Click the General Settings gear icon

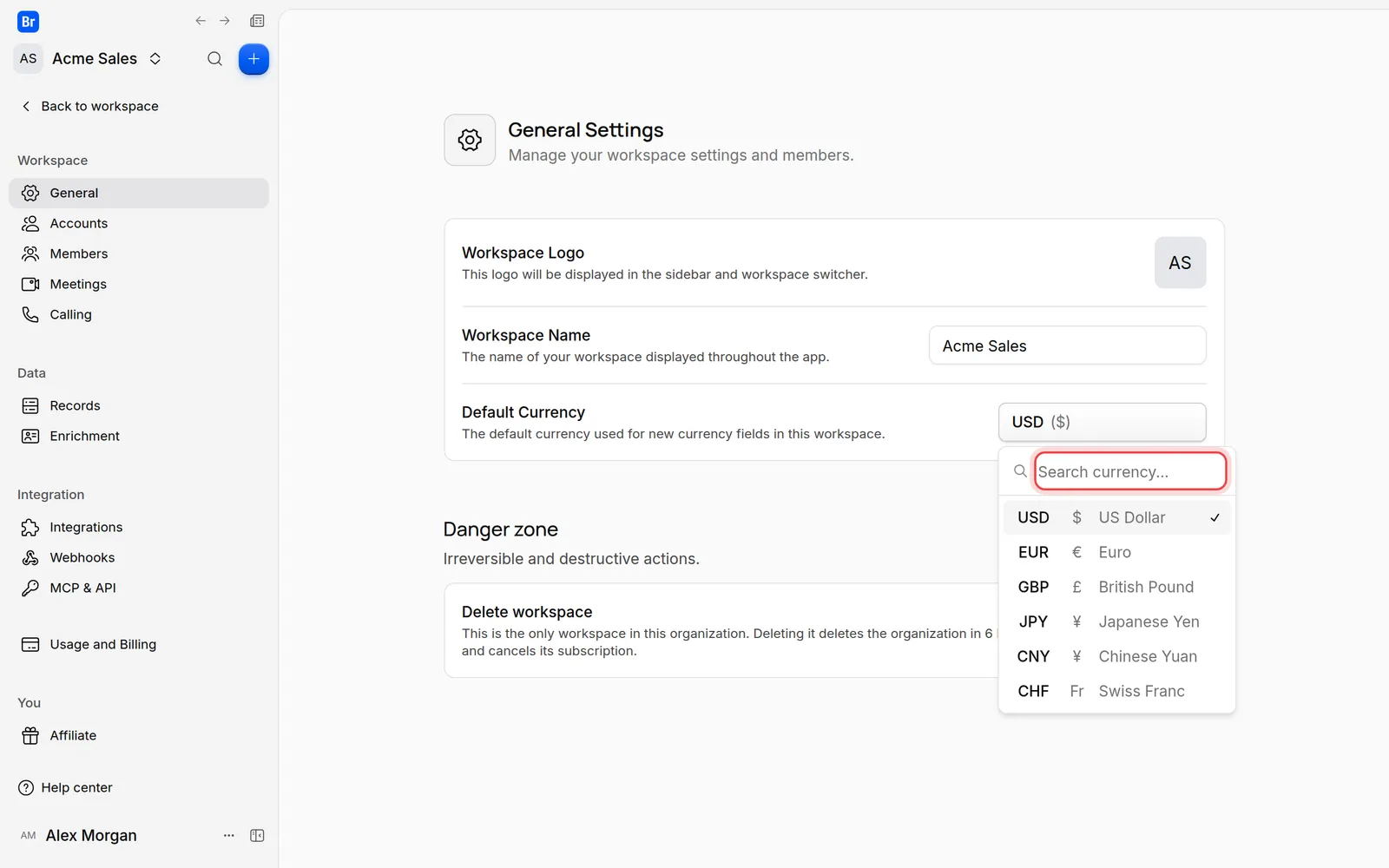coord(470,140)
